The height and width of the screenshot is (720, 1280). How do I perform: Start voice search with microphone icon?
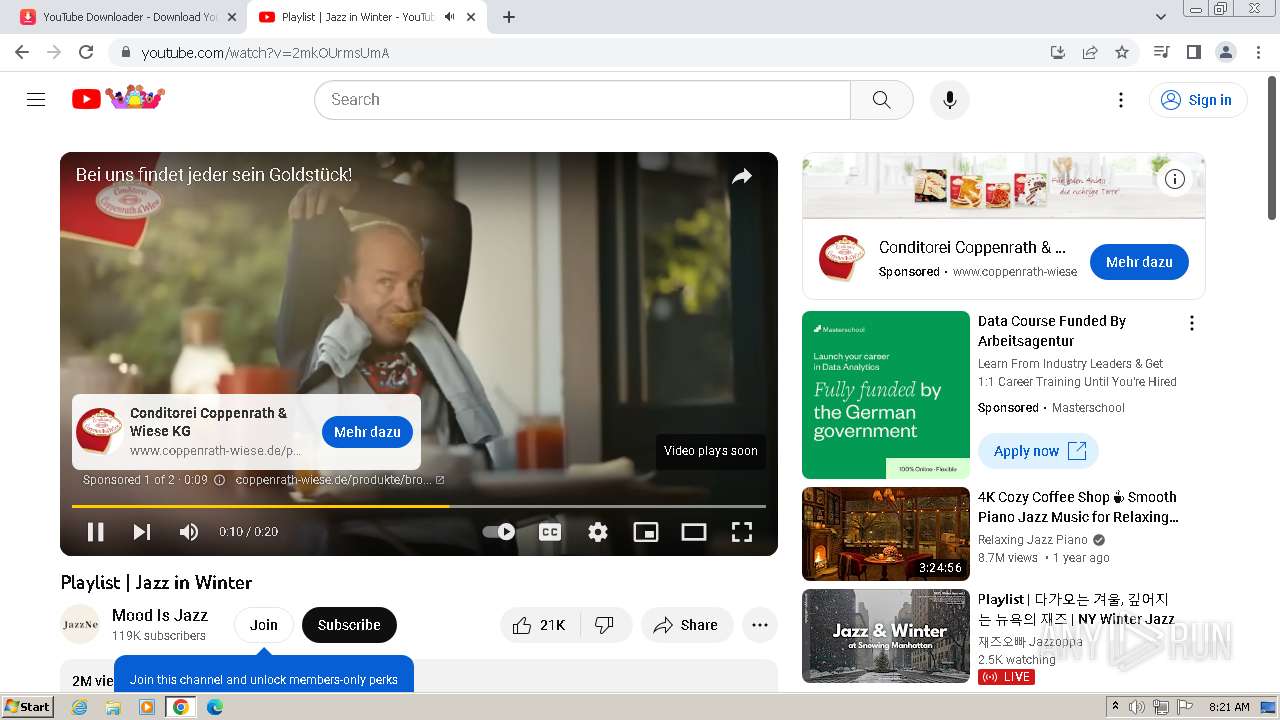click(x=949, y=99)
